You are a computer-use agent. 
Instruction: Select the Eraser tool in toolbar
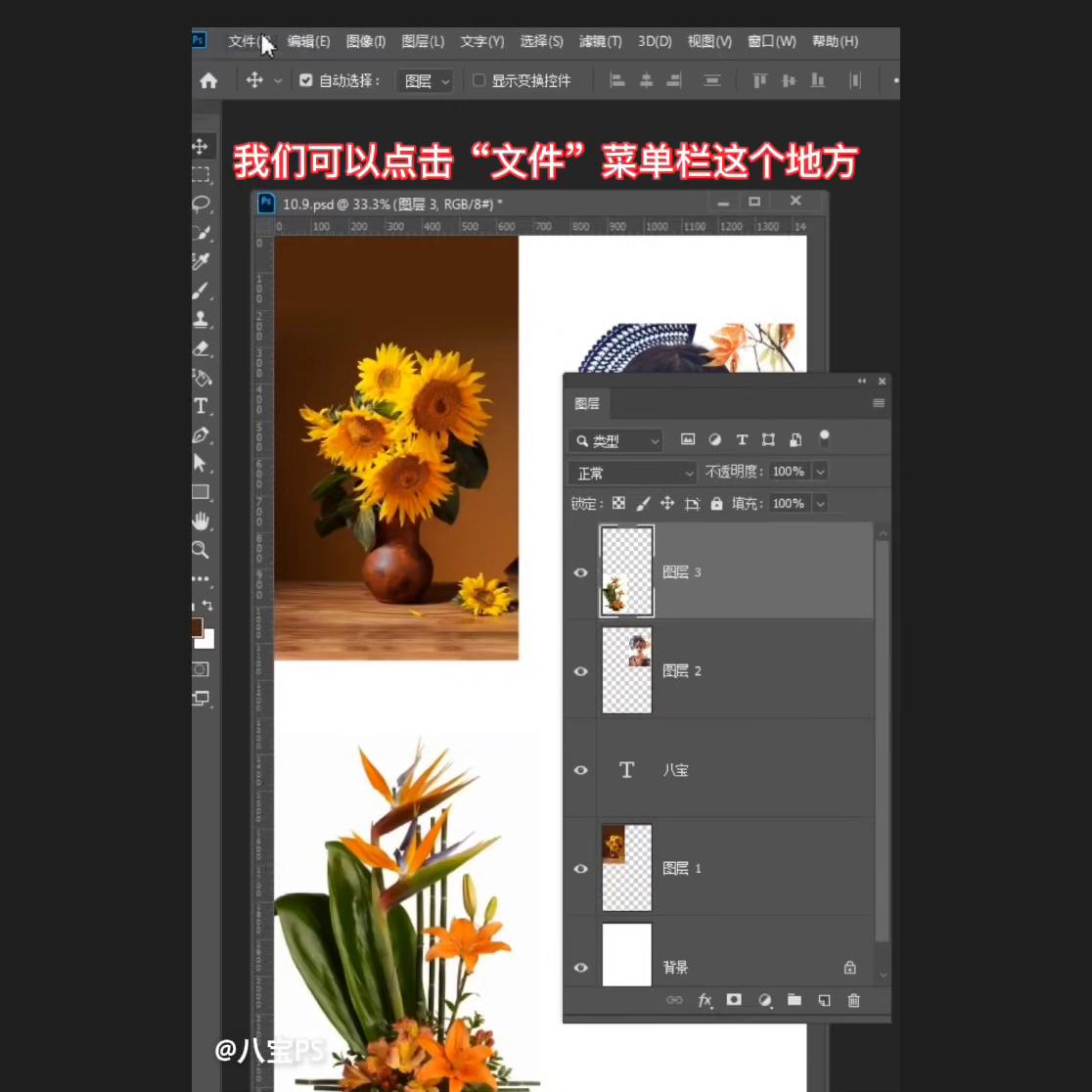pyautogui.click(x=202, y=348)
